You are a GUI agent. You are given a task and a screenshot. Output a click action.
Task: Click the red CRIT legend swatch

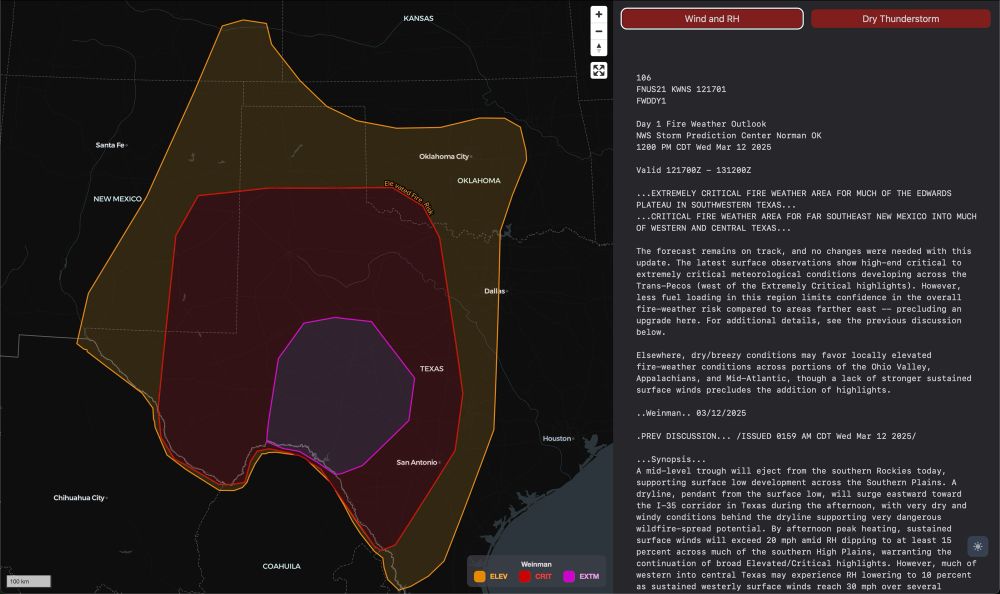tap(525, 577)
